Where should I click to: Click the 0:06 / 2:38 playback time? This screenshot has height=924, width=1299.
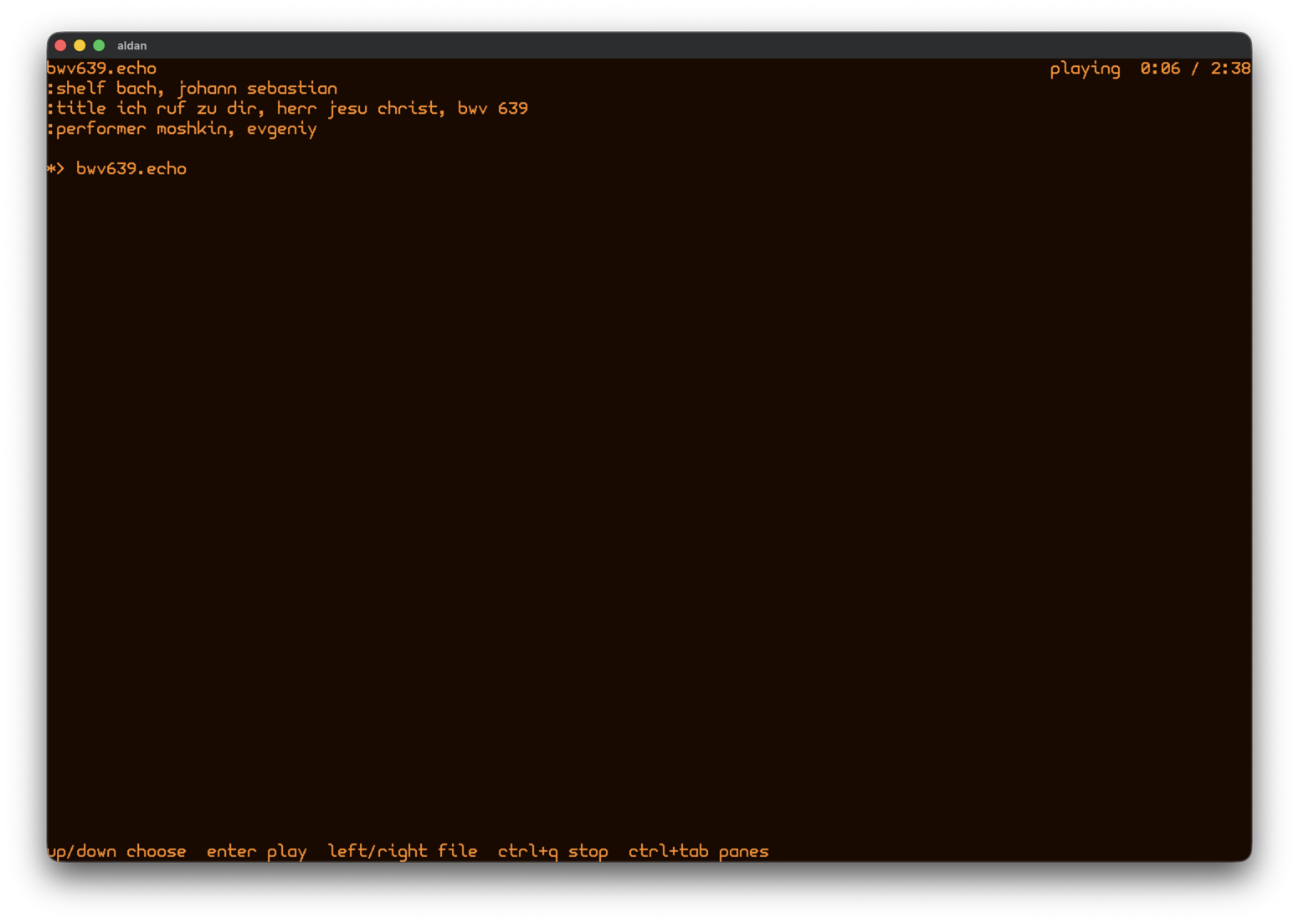coord(1195,69)
